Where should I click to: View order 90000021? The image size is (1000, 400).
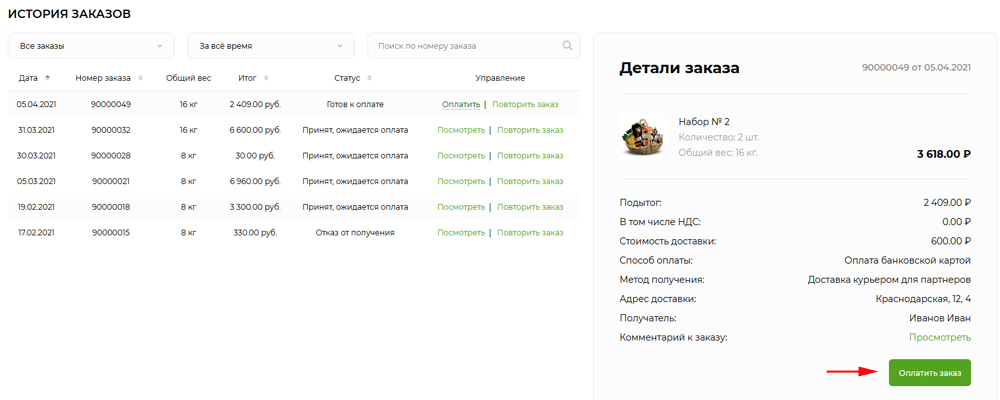pos(461,181)
